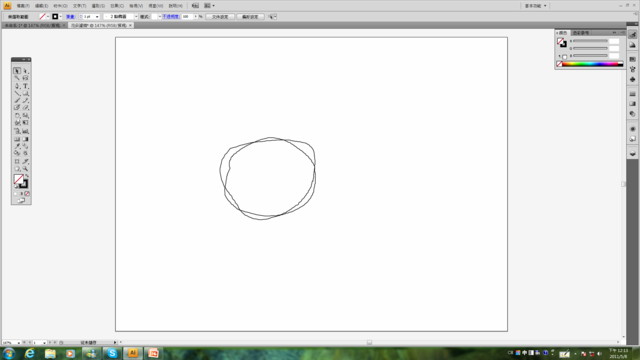Open stroke color dropdown in control bar
The image size is (640, 360).
pyautogui.click(x=60, y=17)
